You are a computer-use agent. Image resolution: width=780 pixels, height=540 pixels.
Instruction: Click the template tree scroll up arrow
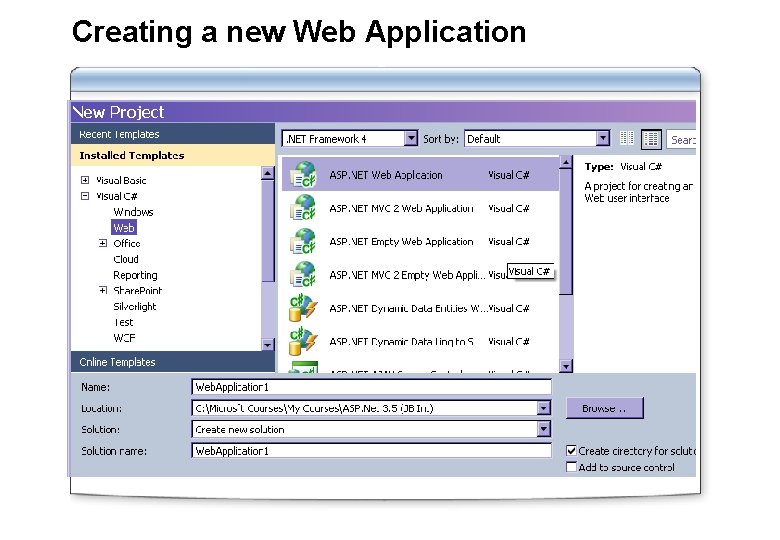[x=268, y=173]
